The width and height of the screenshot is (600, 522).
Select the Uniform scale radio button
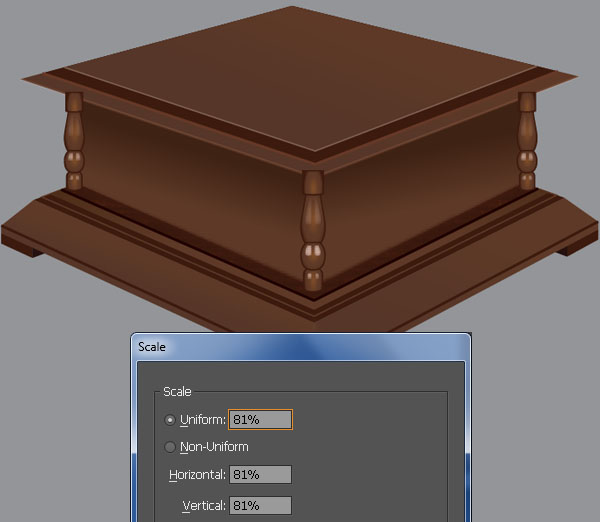click(170, 420)
